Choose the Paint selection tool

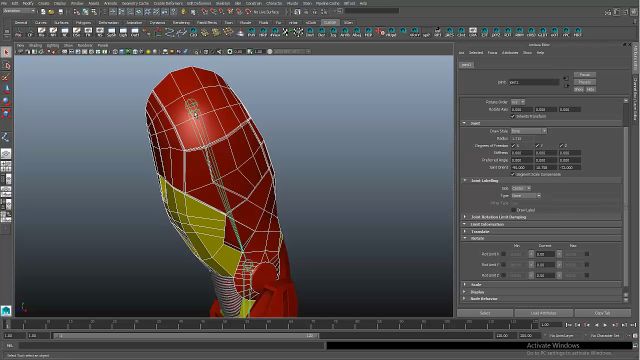point(6,78)
